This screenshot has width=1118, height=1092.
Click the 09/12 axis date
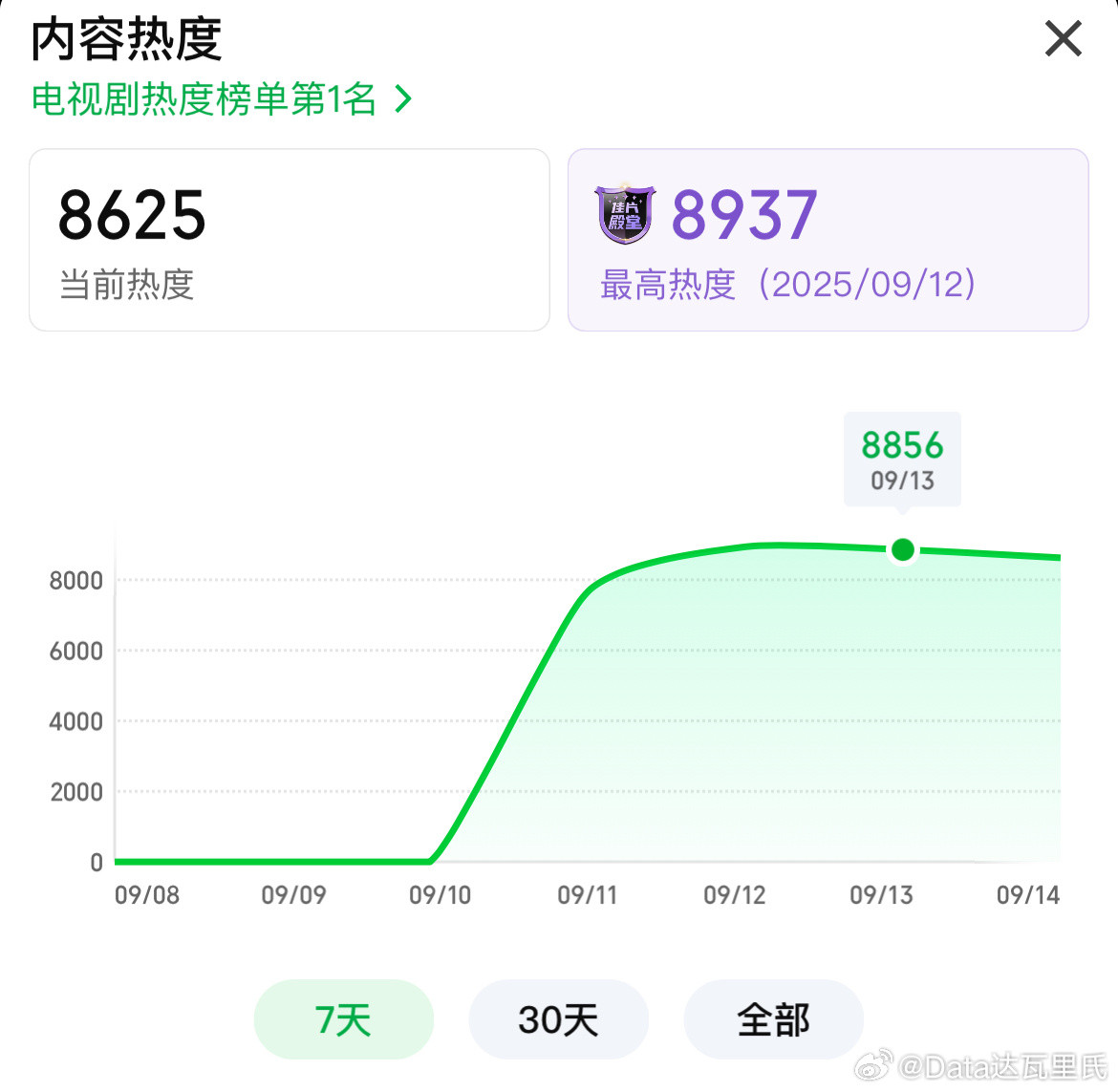[x=735, y=895]
